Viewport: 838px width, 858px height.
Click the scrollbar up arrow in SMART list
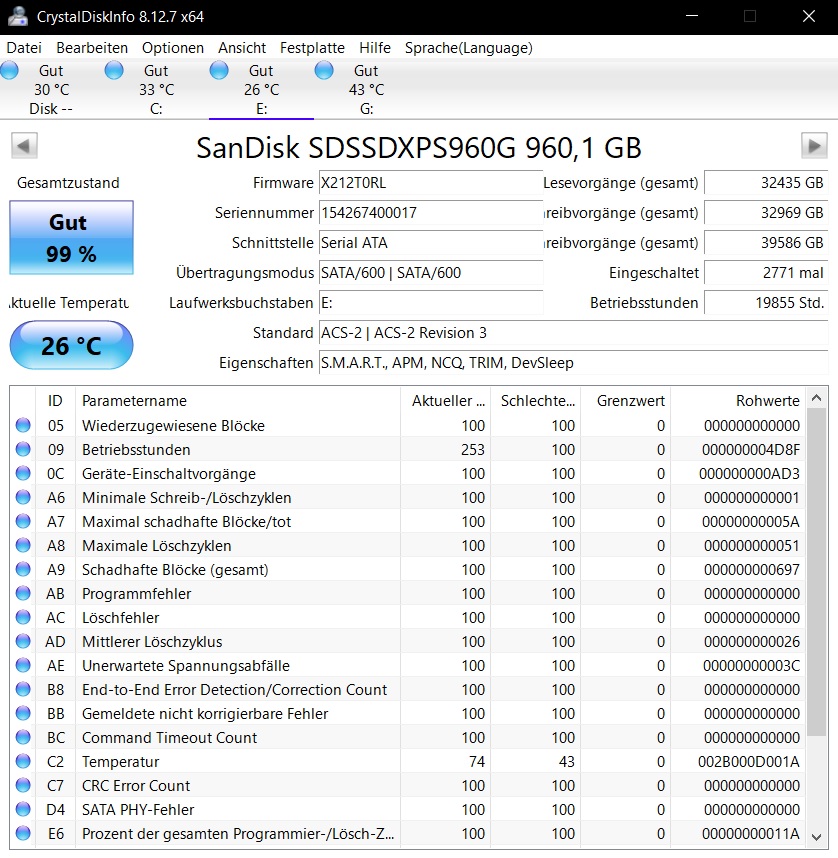[817, 398]
